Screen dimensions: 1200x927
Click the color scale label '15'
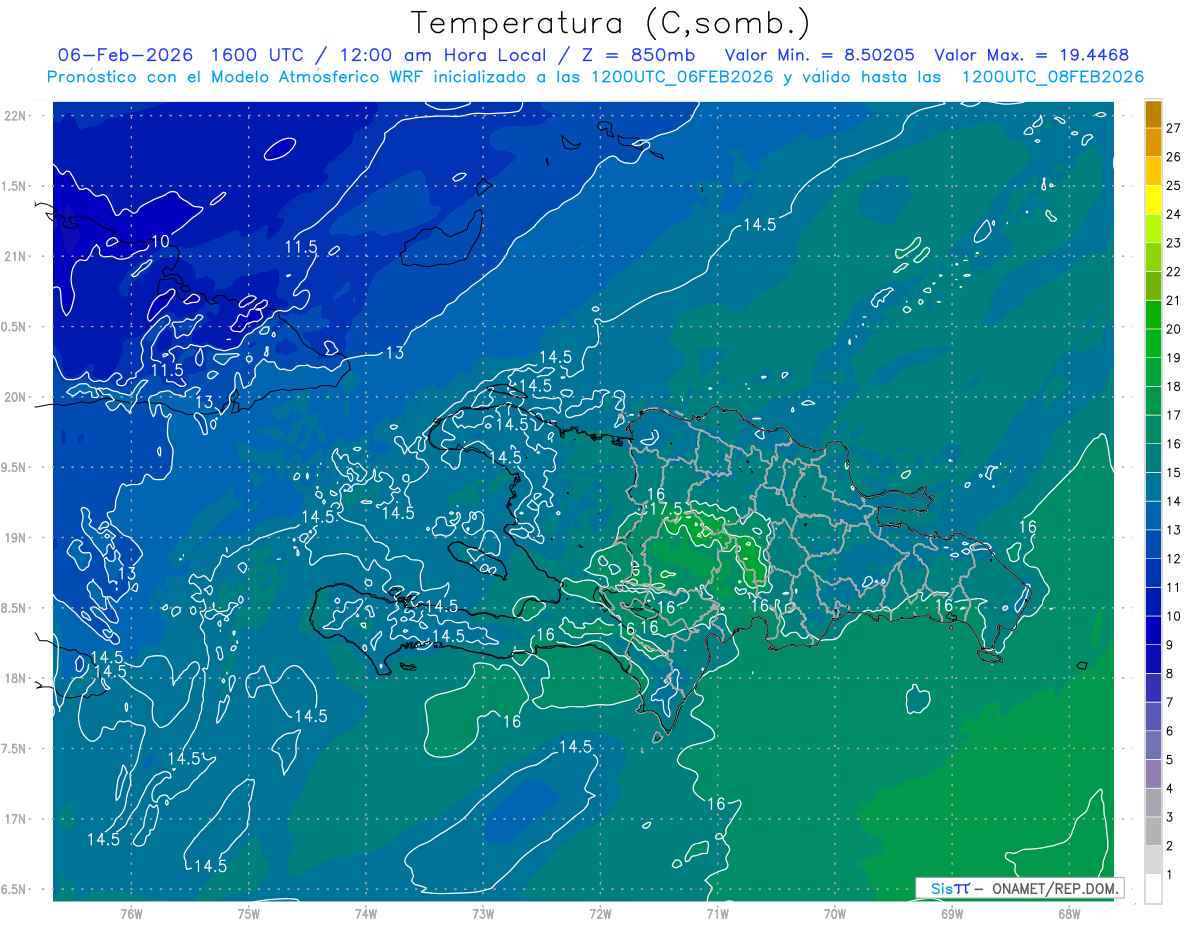[1174, 473]
